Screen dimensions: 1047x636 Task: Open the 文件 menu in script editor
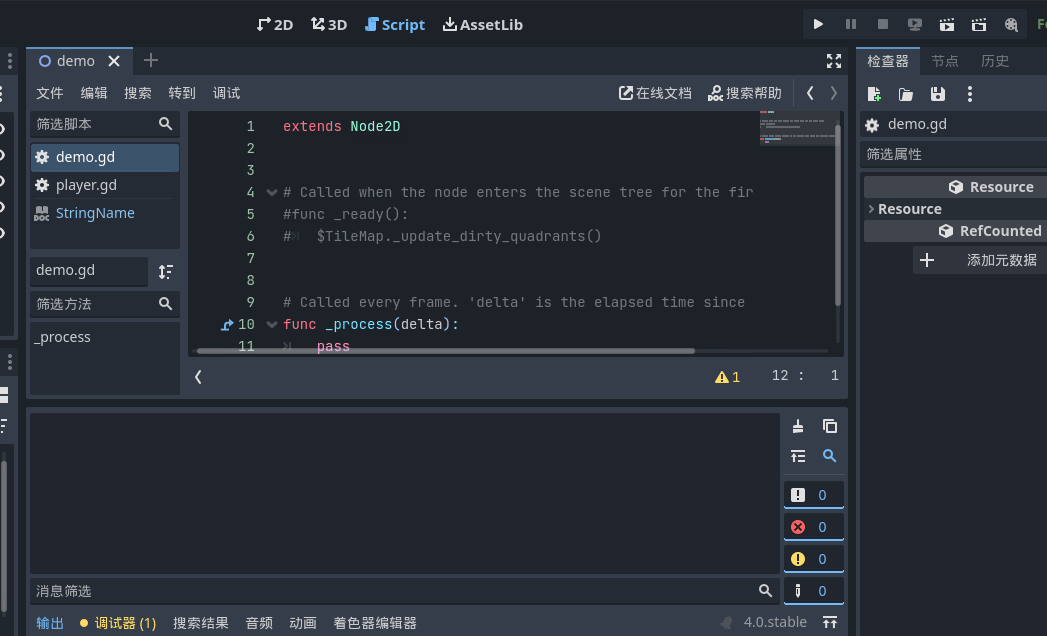click(49, 92)
